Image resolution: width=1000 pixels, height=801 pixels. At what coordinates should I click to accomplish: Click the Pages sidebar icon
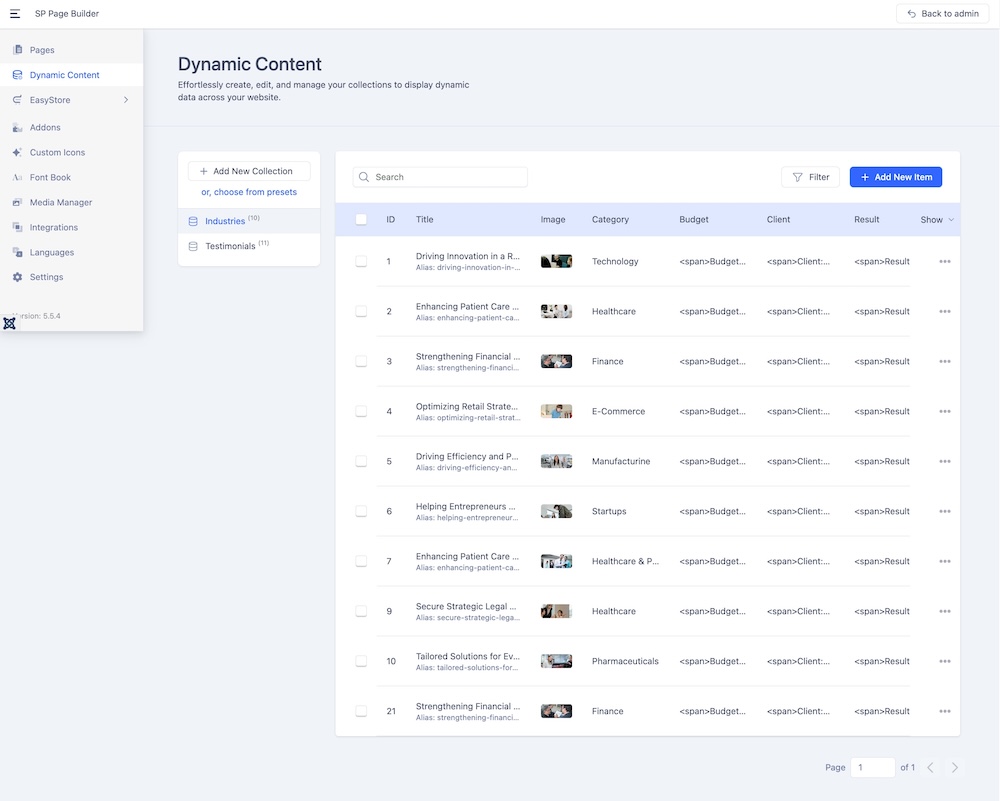tap(17, 50)
